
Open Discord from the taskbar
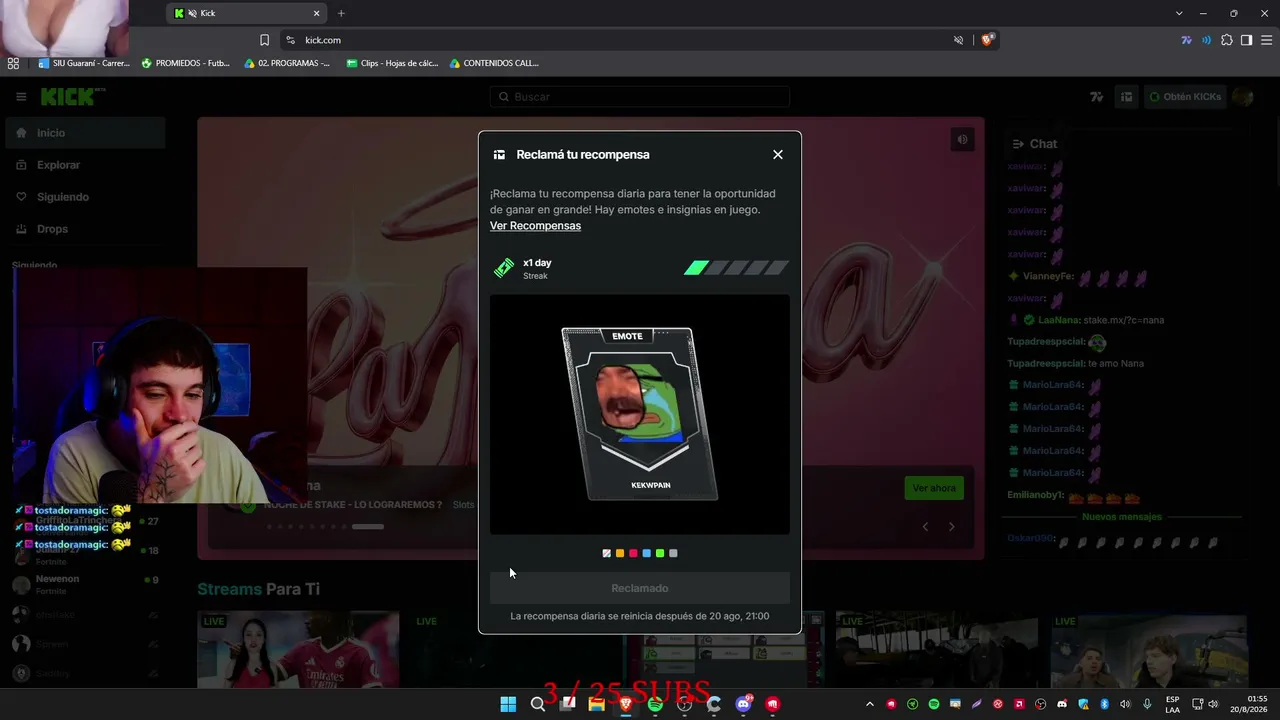(x=743, y=704)
